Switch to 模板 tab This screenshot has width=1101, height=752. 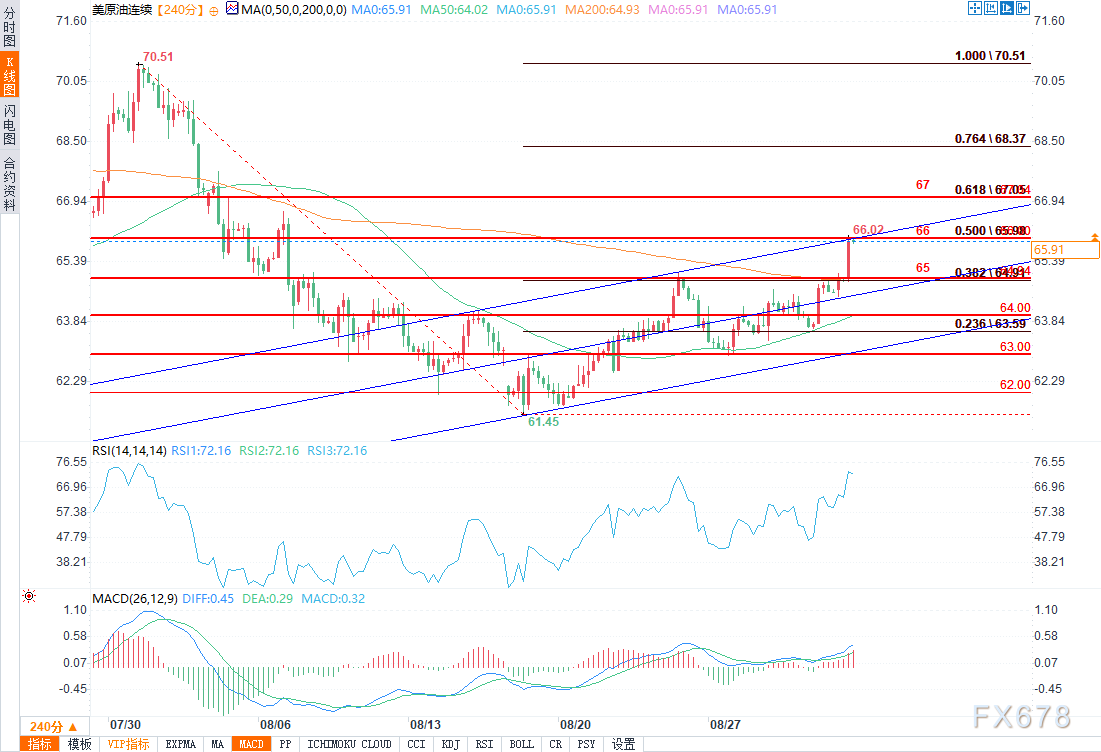[x=79, y=744]
